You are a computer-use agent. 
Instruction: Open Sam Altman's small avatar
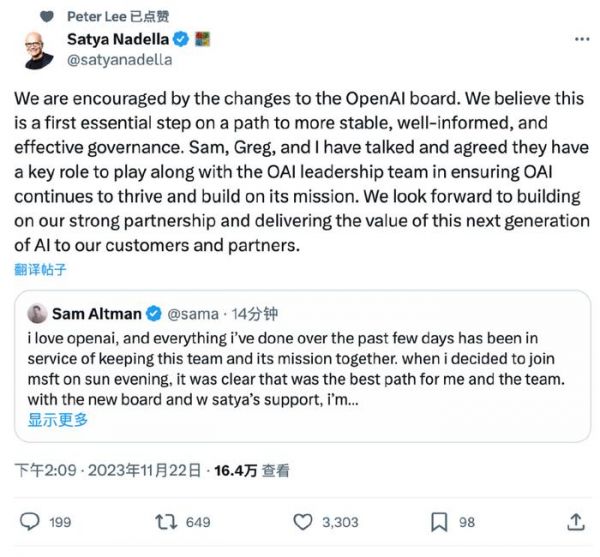36,314
